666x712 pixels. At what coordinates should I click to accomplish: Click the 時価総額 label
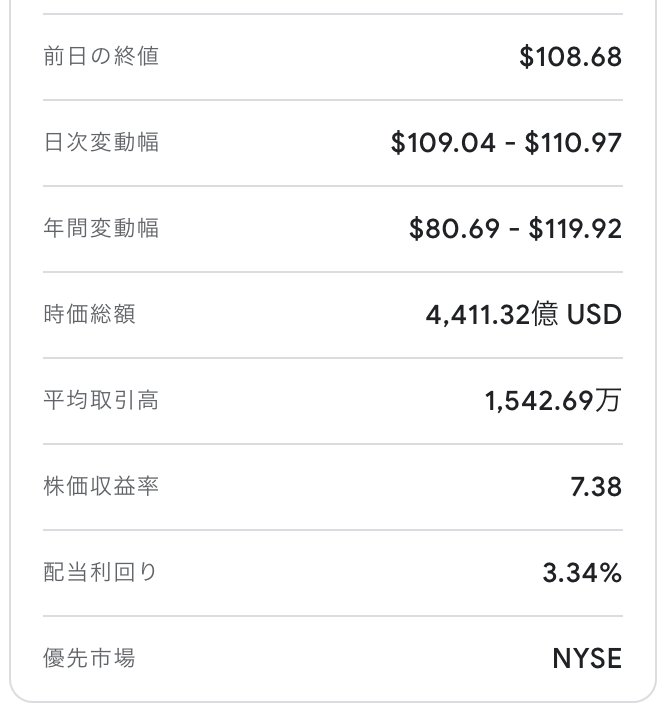pos(89,314)
